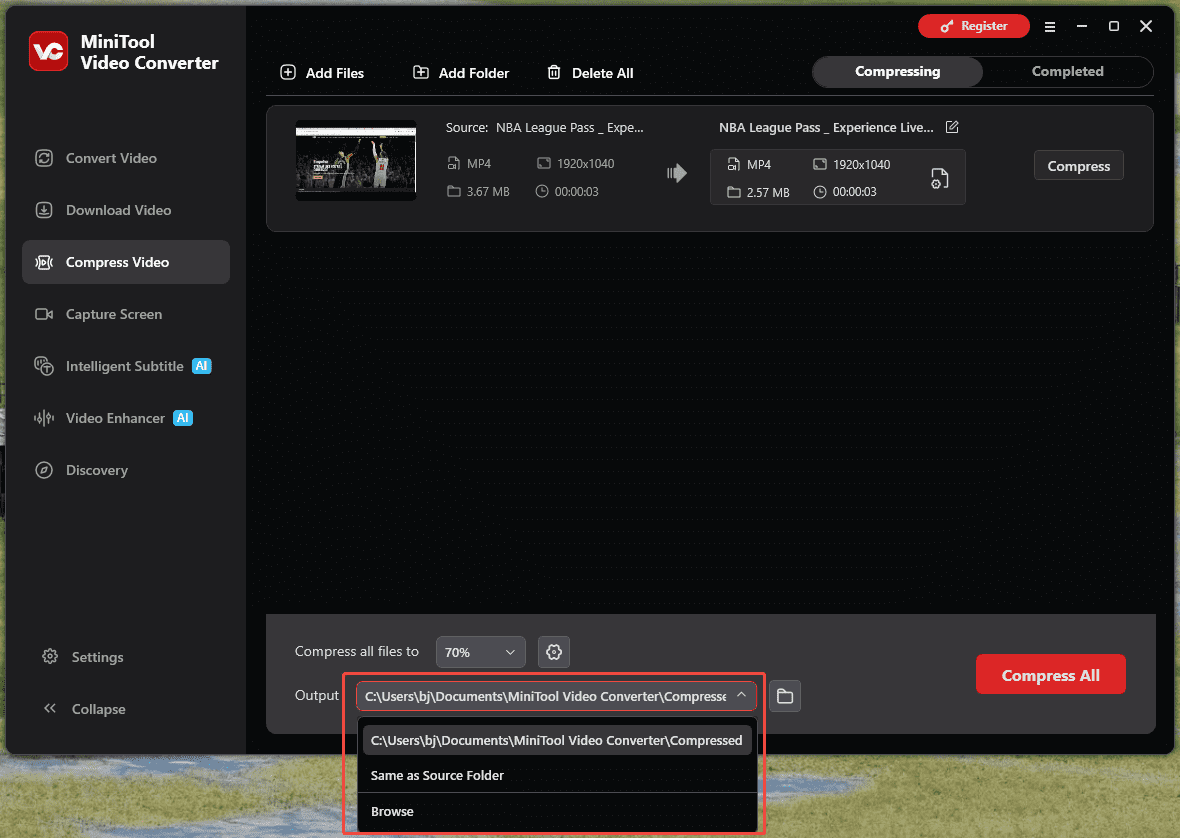
Task: Click the Delete All trash icon
Action: (x=554, y=72)
